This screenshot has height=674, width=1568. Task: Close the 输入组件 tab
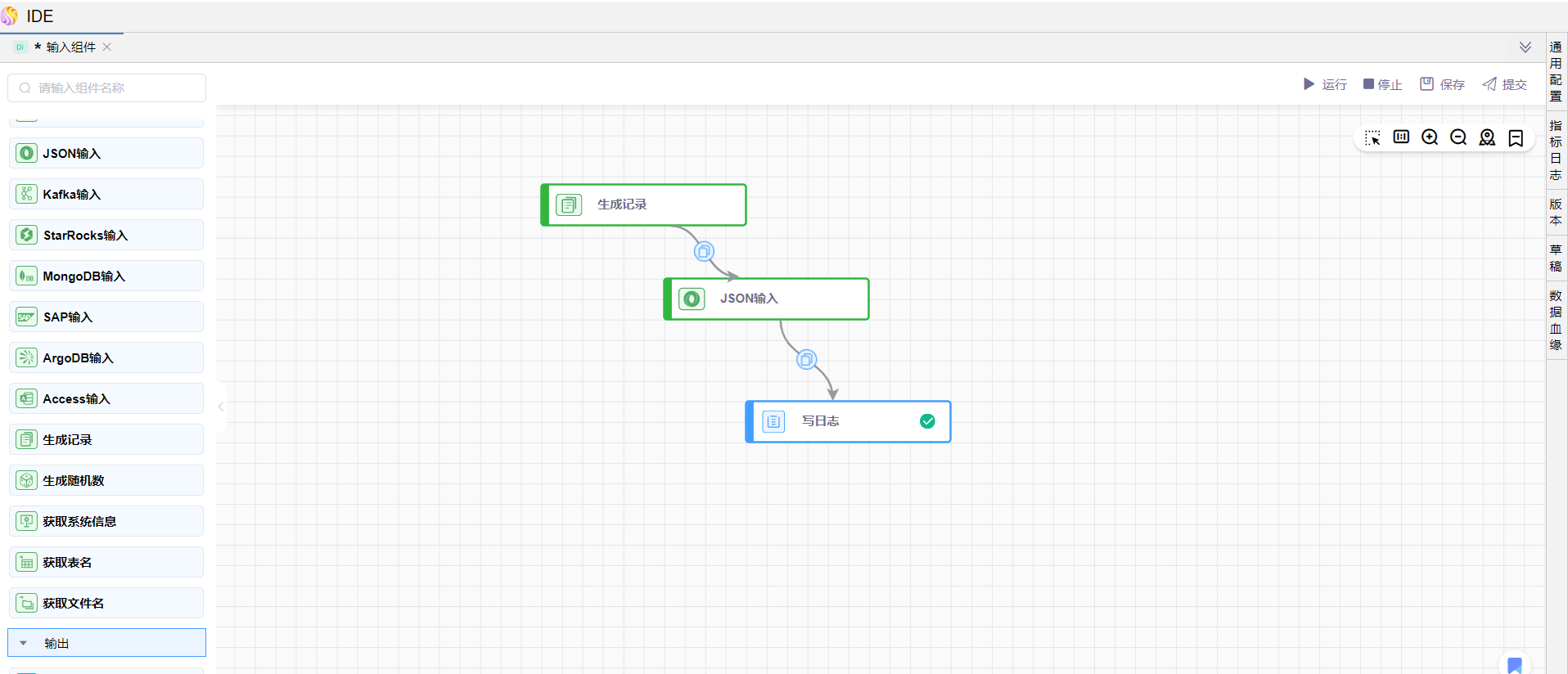pos(107,47)
